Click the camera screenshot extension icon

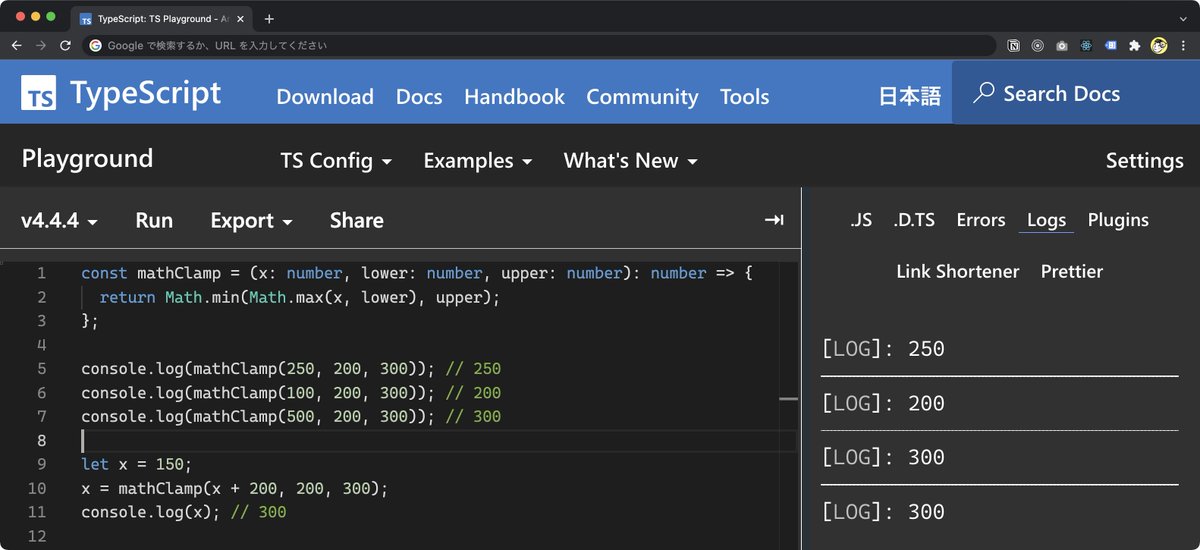coord(1062,45)
